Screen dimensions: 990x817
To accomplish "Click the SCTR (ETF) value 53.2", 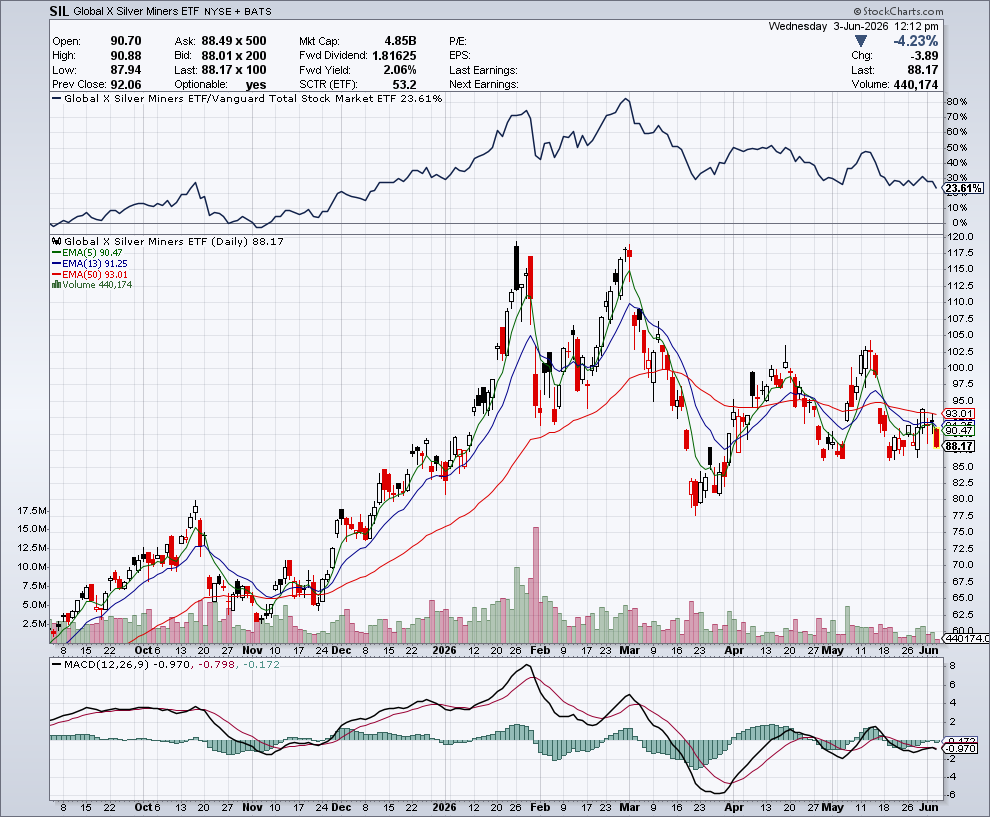I will 405,85.
